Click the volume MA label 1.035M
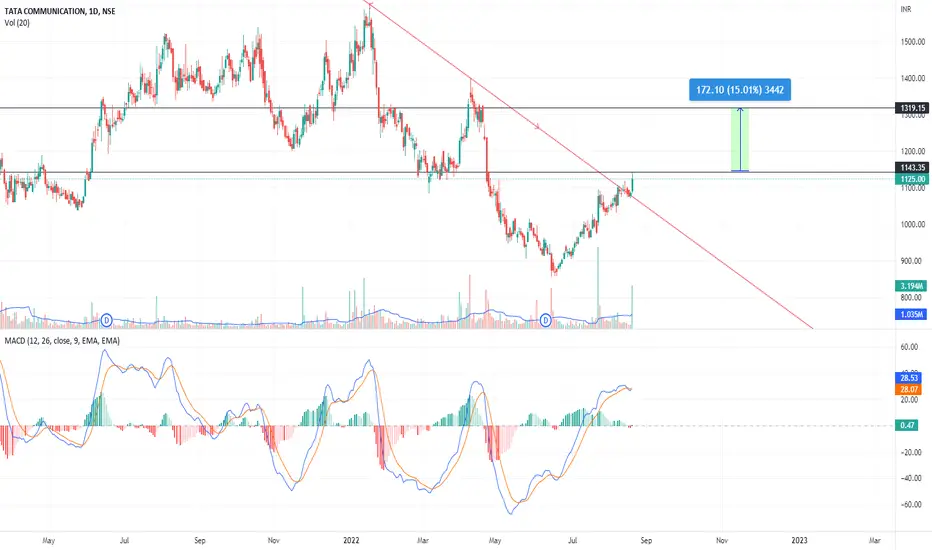 point(911,314)
